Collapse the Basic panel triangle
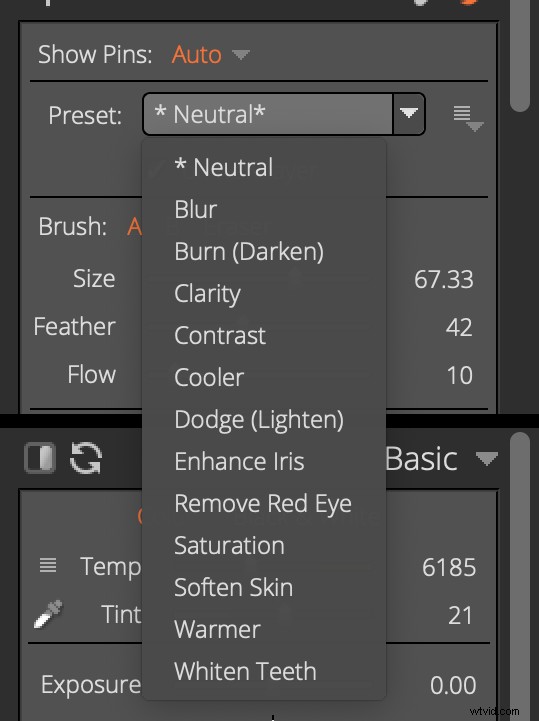 click(x=486, y=458)
